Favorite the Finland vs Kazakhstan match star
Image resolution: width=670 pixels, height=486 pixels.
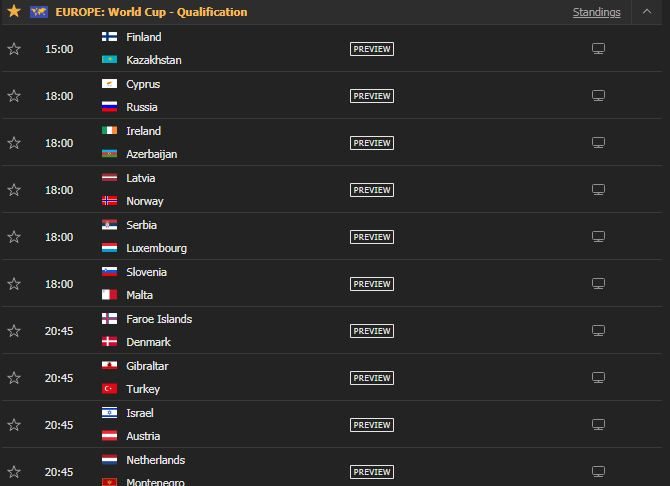(14, 49)
